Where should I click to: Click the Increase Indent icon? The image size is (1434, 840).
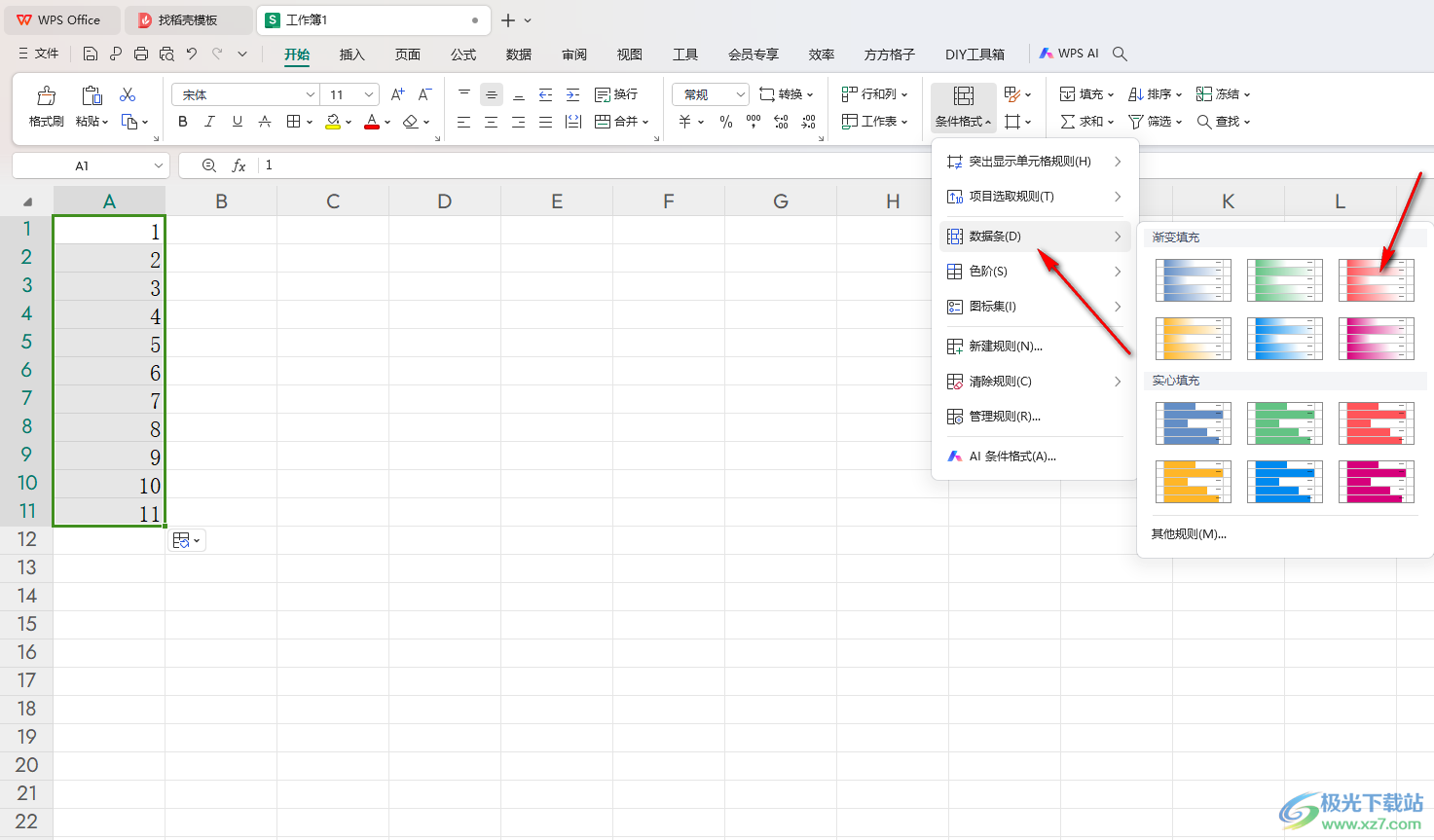click(x=573, y=94)
